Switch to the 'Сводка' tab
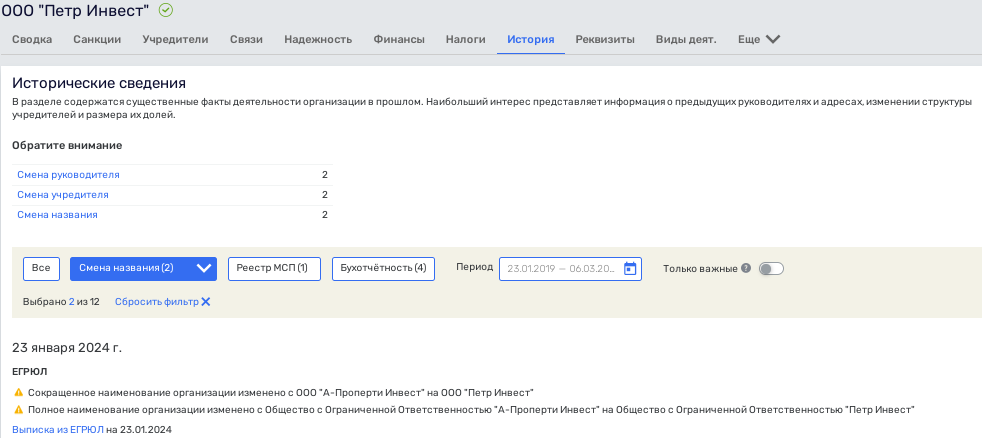982x438 pixels. tap(32, 40)
